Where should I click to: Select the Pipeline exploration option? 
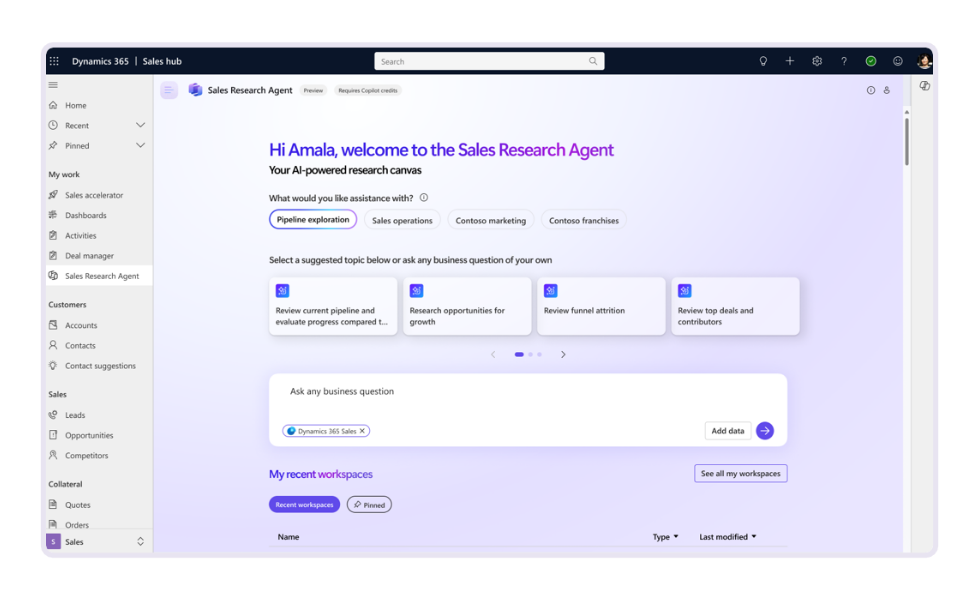pos(313,220)
